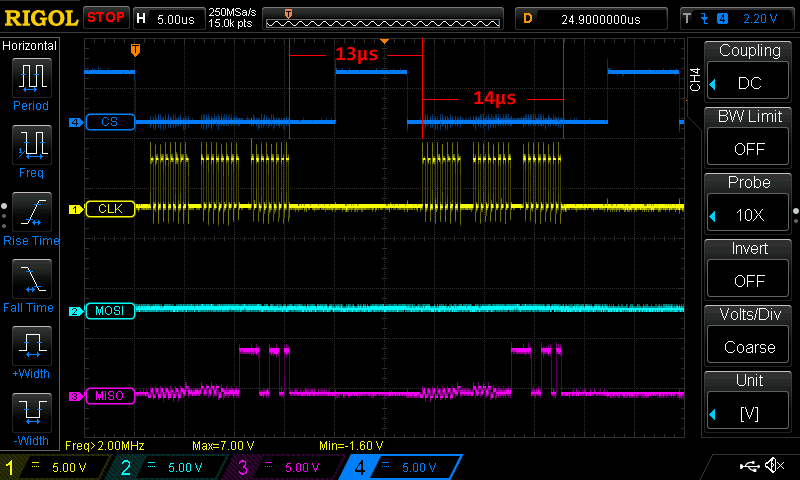Select the Freq measurement icon
800x480 pixels.
(x=32, y=144)
